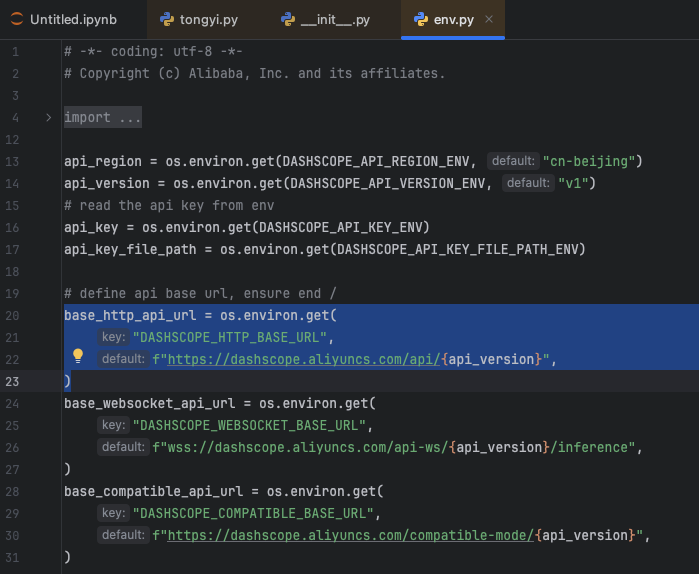Click the 'key:' hint for DASHSCOPE_HTTP_BASE_URL
The width and height of the screenshot is (699, 574).
[113, 337]
